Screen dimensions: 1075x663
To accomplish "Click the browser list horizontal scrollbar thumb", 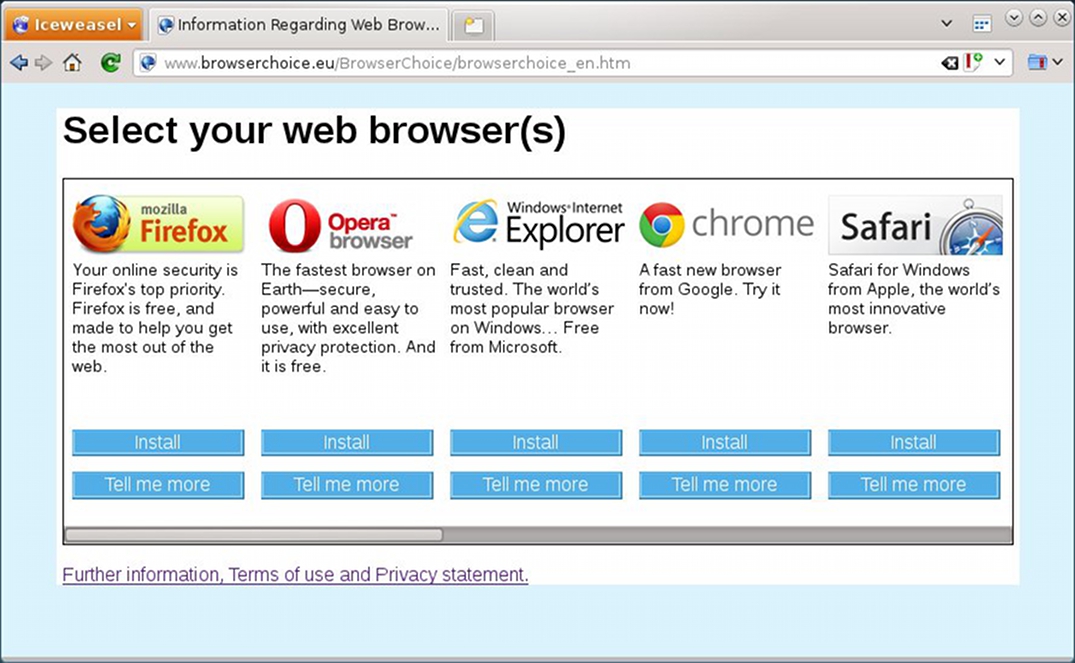I will tap(254, 535).
